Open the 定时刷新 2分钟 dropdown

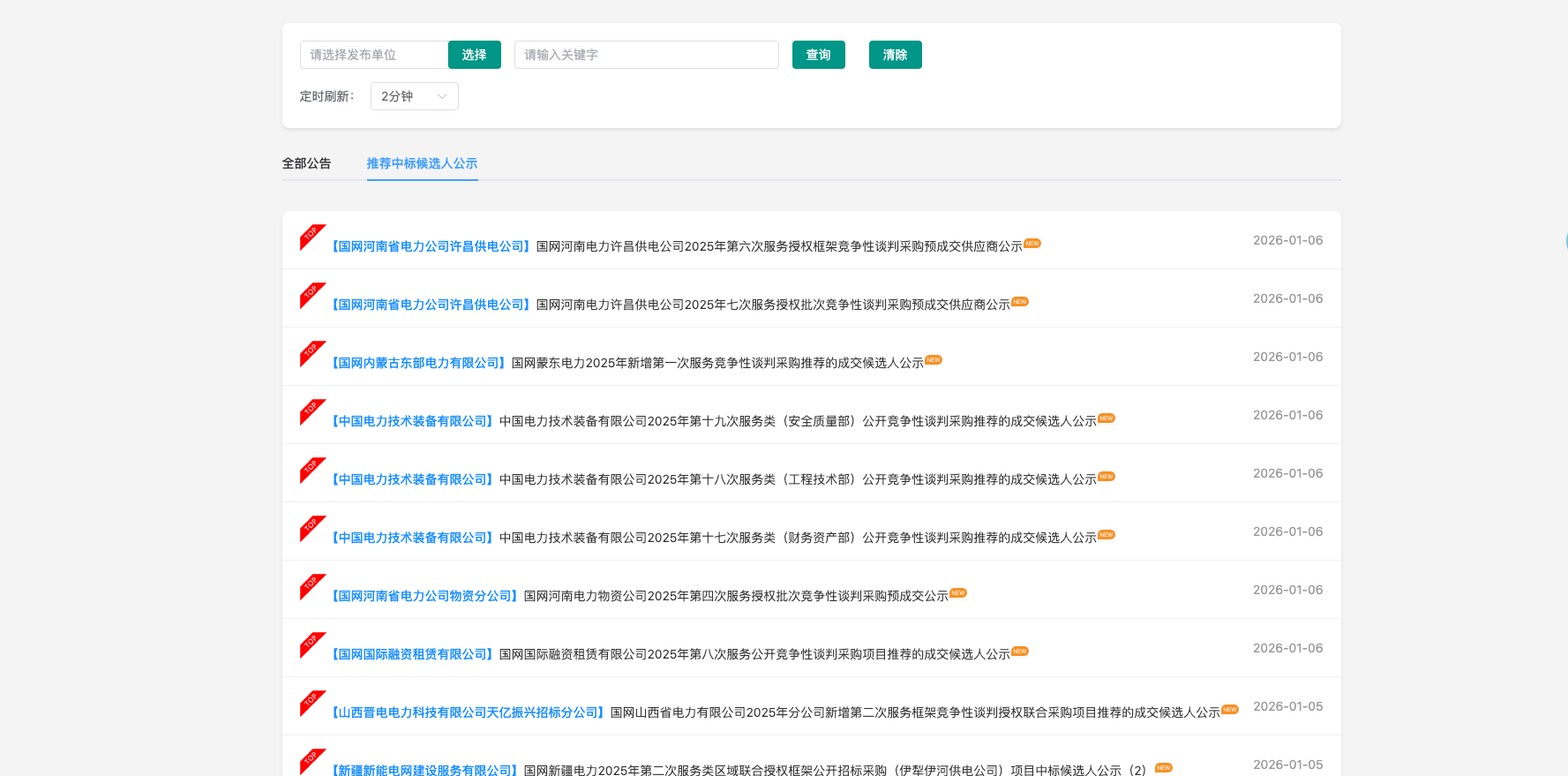tap(414, 96)
